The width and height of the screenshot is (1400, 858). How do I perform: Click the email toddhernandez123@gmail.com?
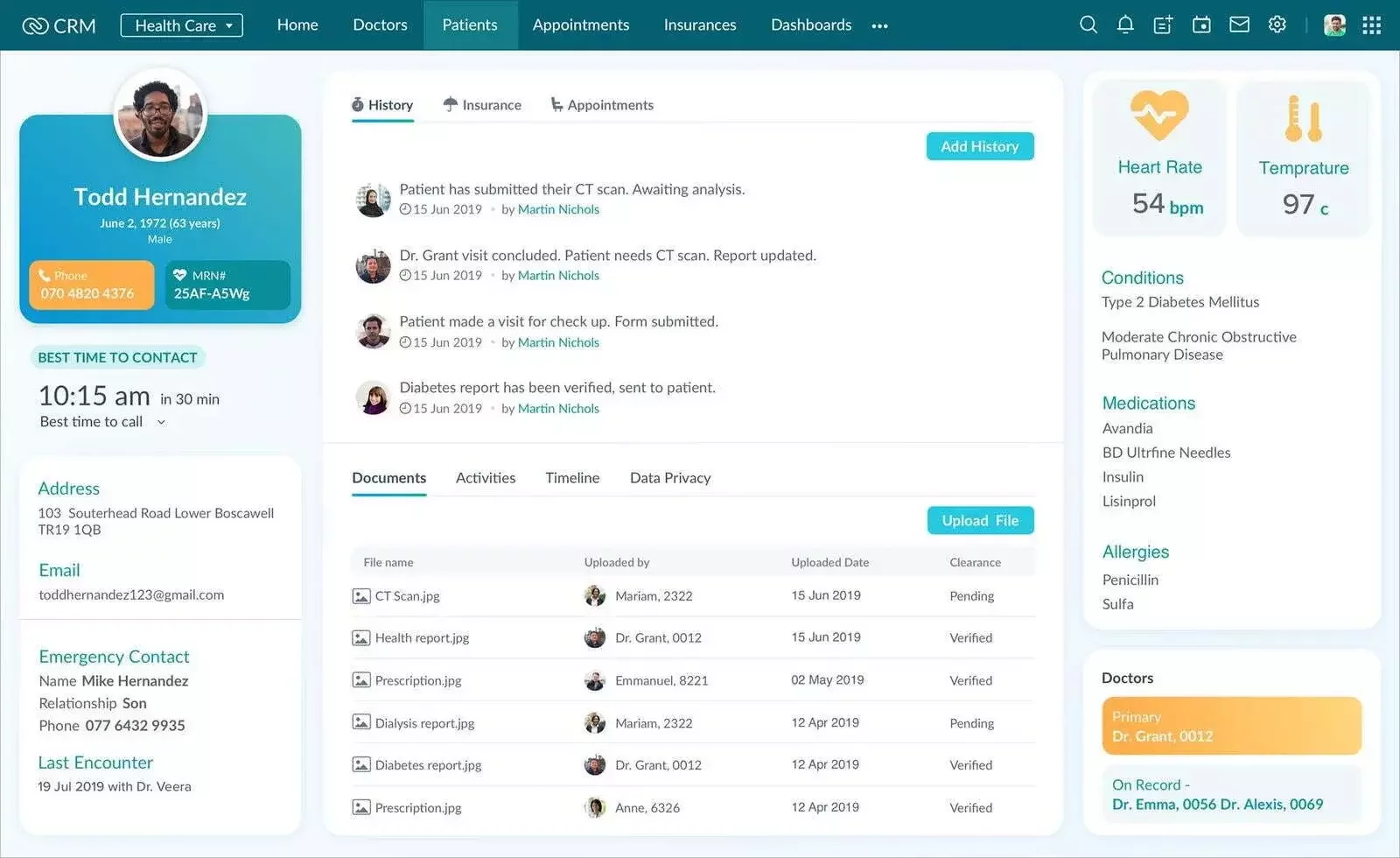131,594
